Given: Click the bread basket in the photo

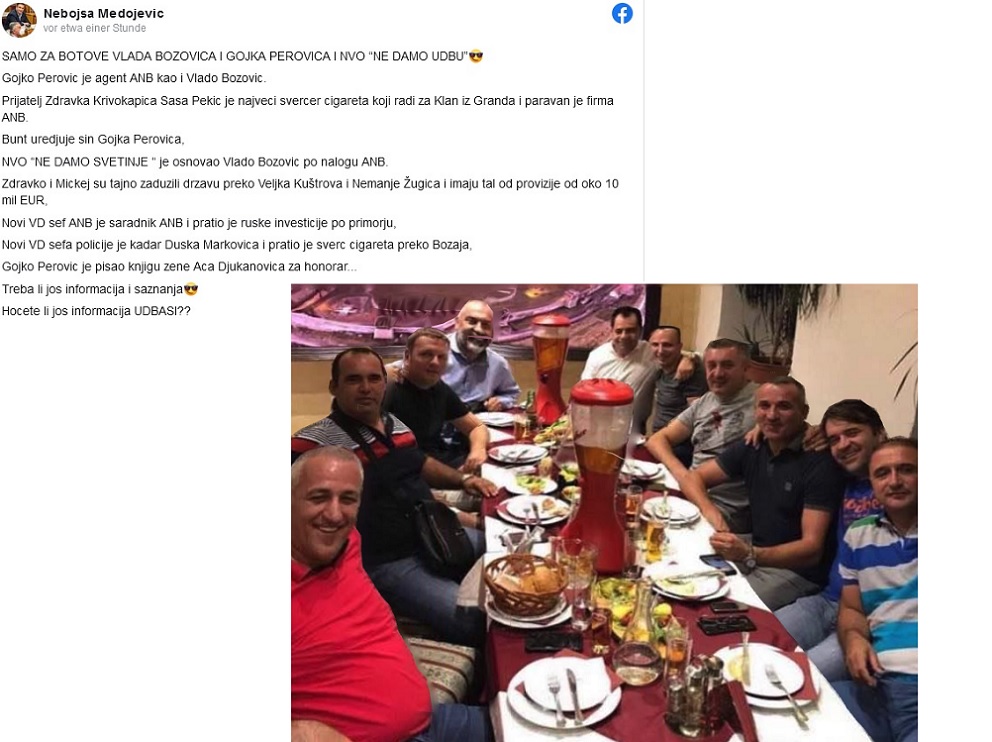Looking at the screenshot, I should coord(524,584).
